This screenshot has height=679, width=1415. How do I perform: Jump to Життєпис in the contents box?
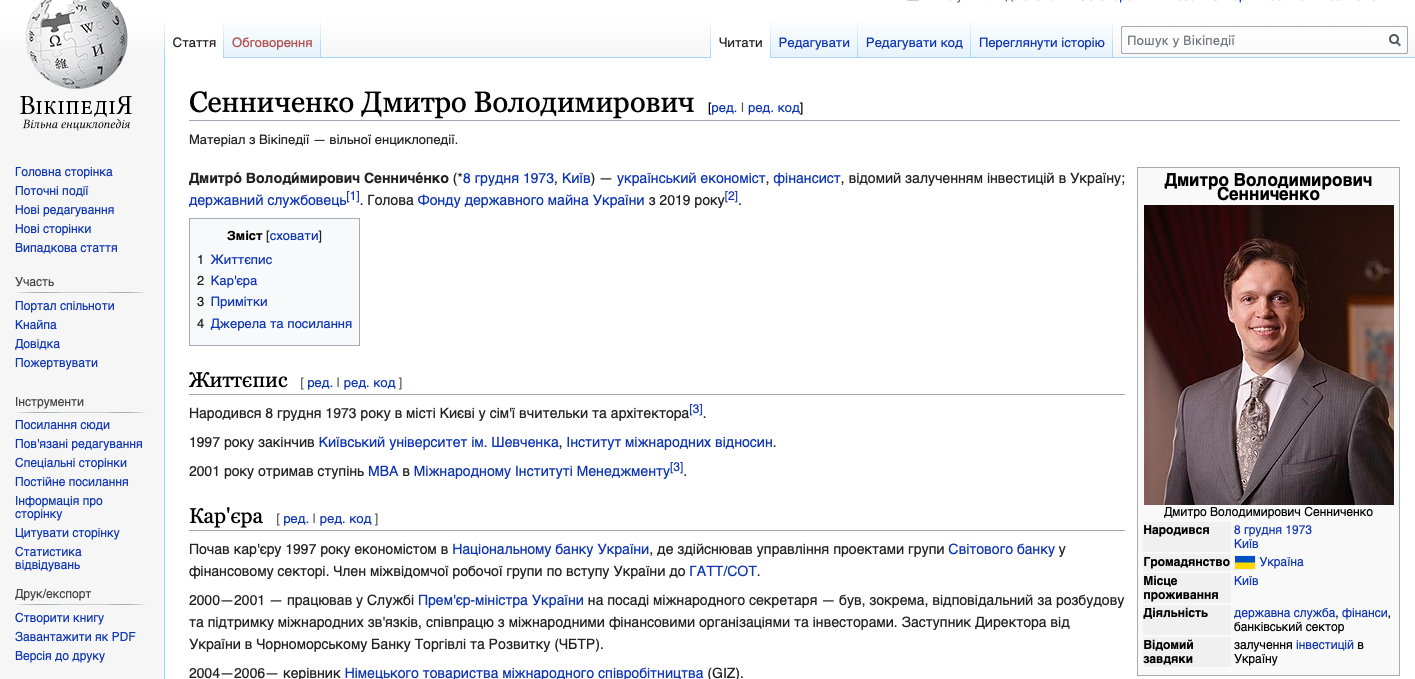click(x=241, y=260)
